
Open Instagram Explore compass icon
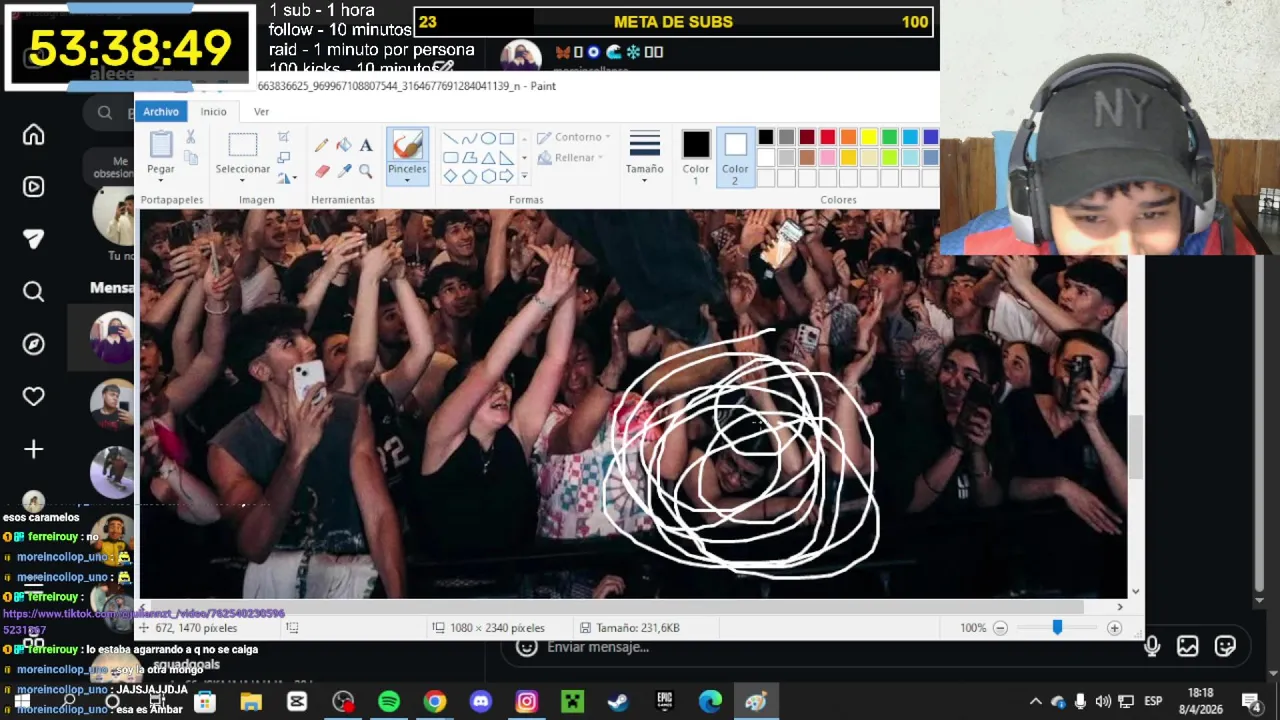point(33,344)
